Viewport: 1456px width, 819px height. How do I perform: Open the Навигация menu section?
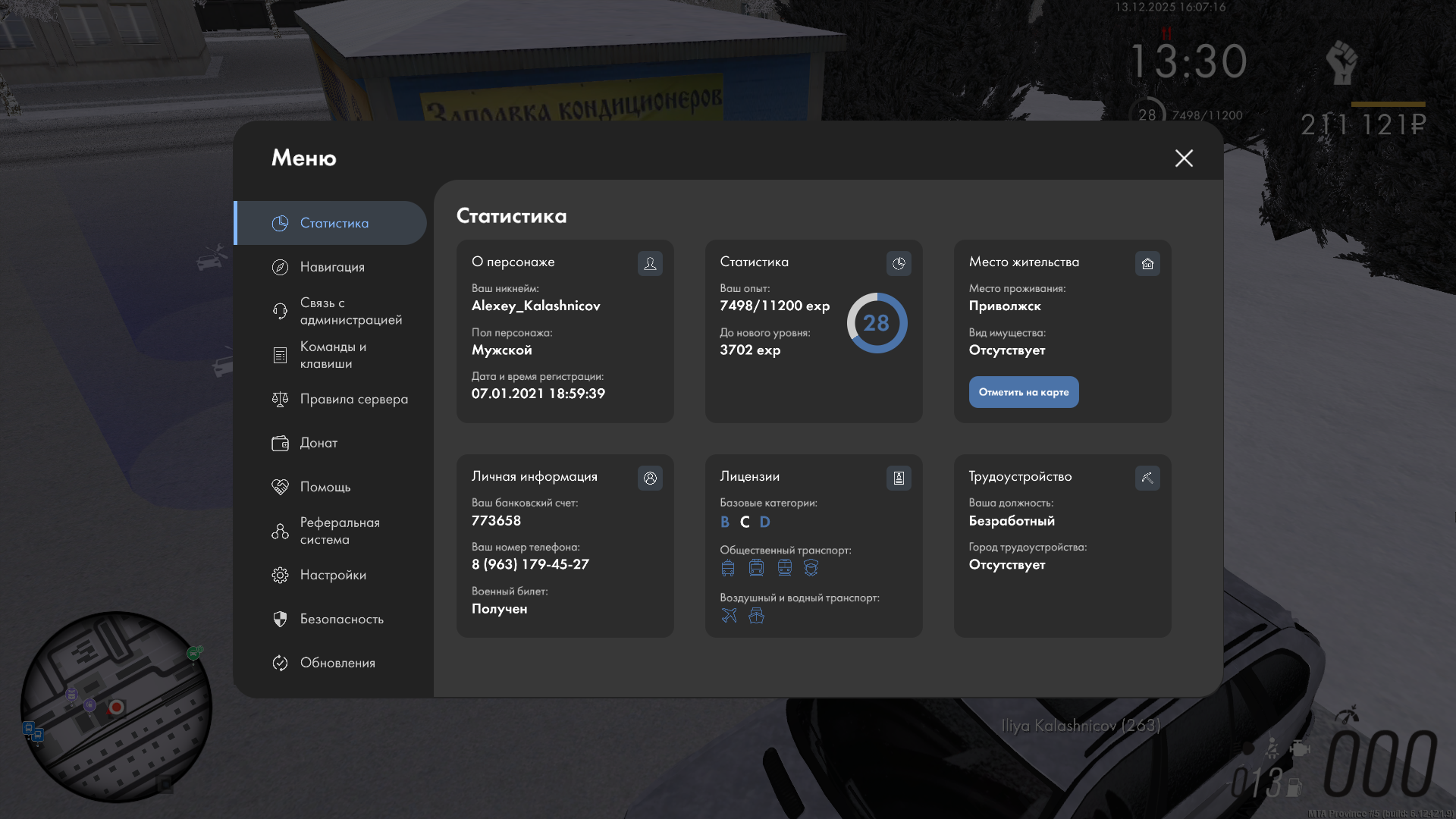[x=332, y=267]
